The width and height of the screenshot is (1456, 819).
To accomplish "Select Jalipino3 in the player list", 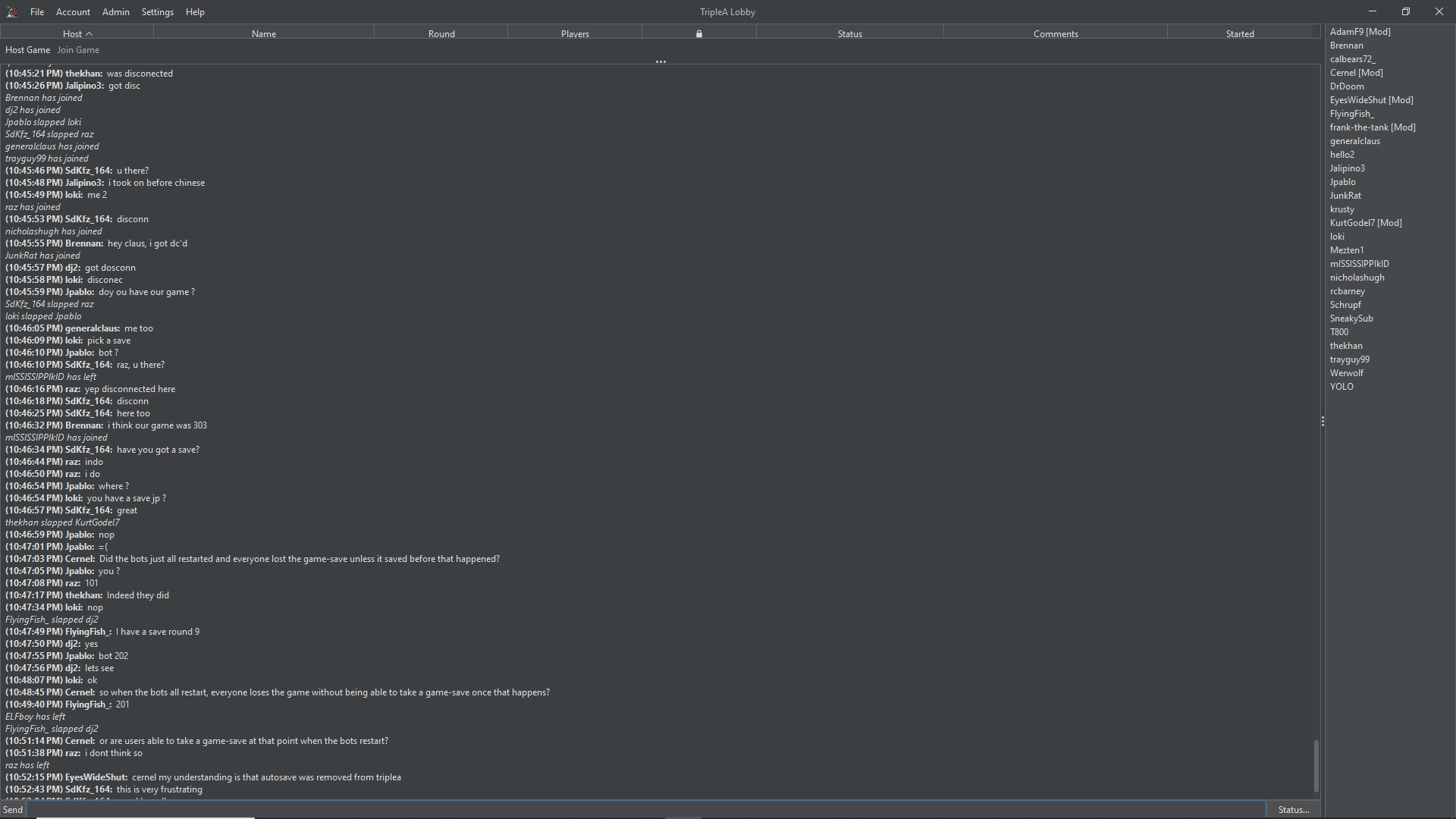I will pyautogui.click(x=1347, y=168).
